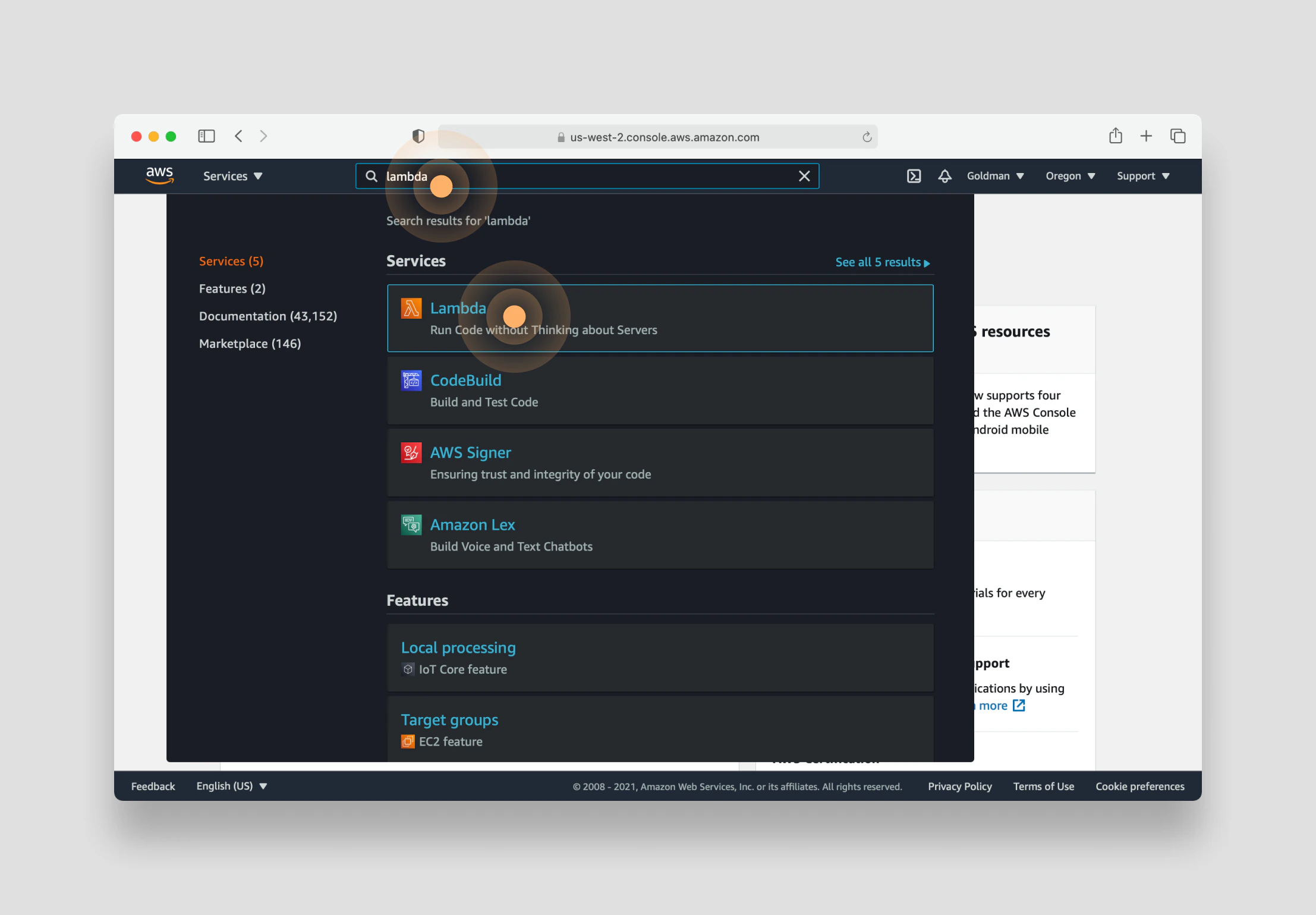Select the Services (5) filter
Screen dimensions: 1316x915
tap(231, 261)
